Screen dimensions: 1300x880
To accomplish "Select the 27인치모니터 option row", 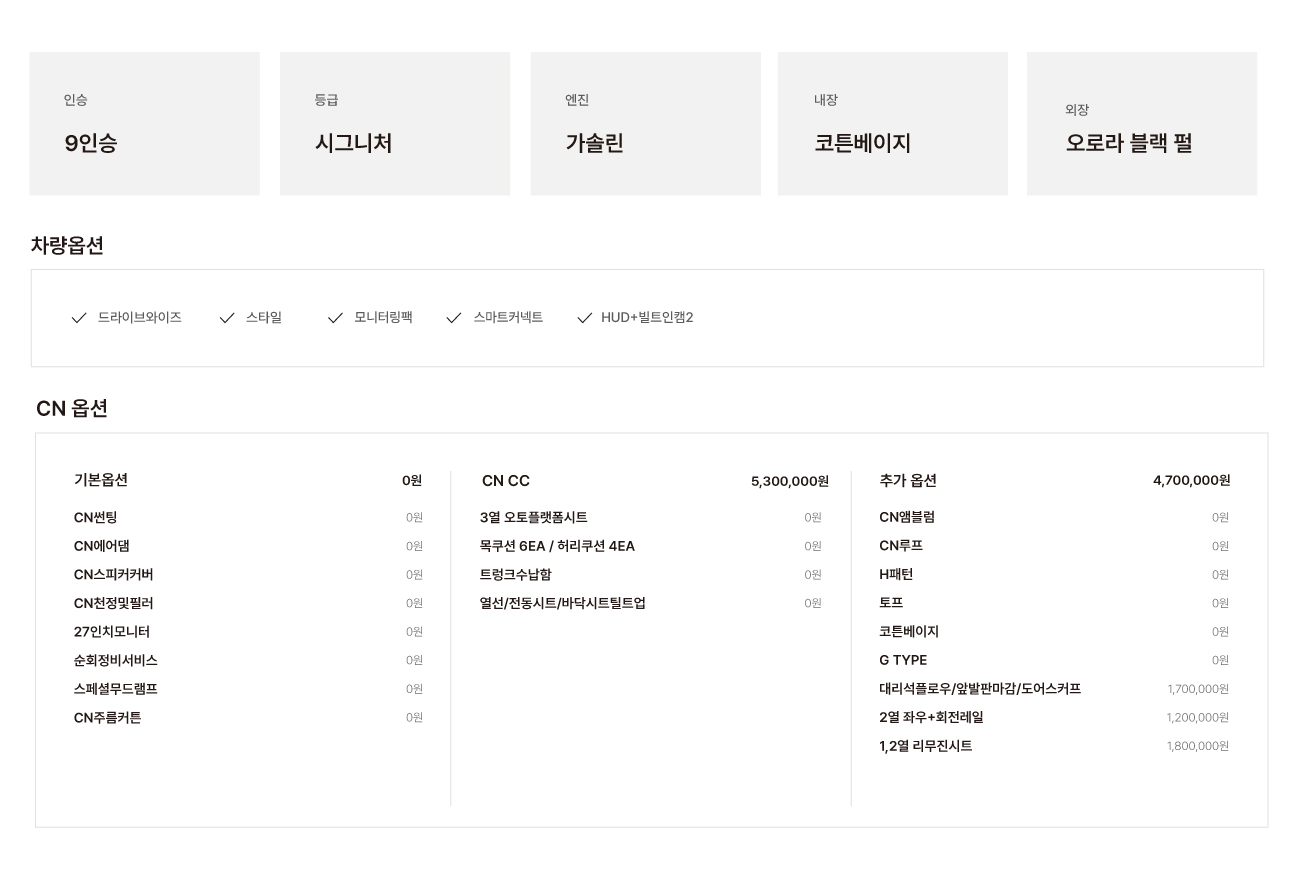I will [112, 632].
